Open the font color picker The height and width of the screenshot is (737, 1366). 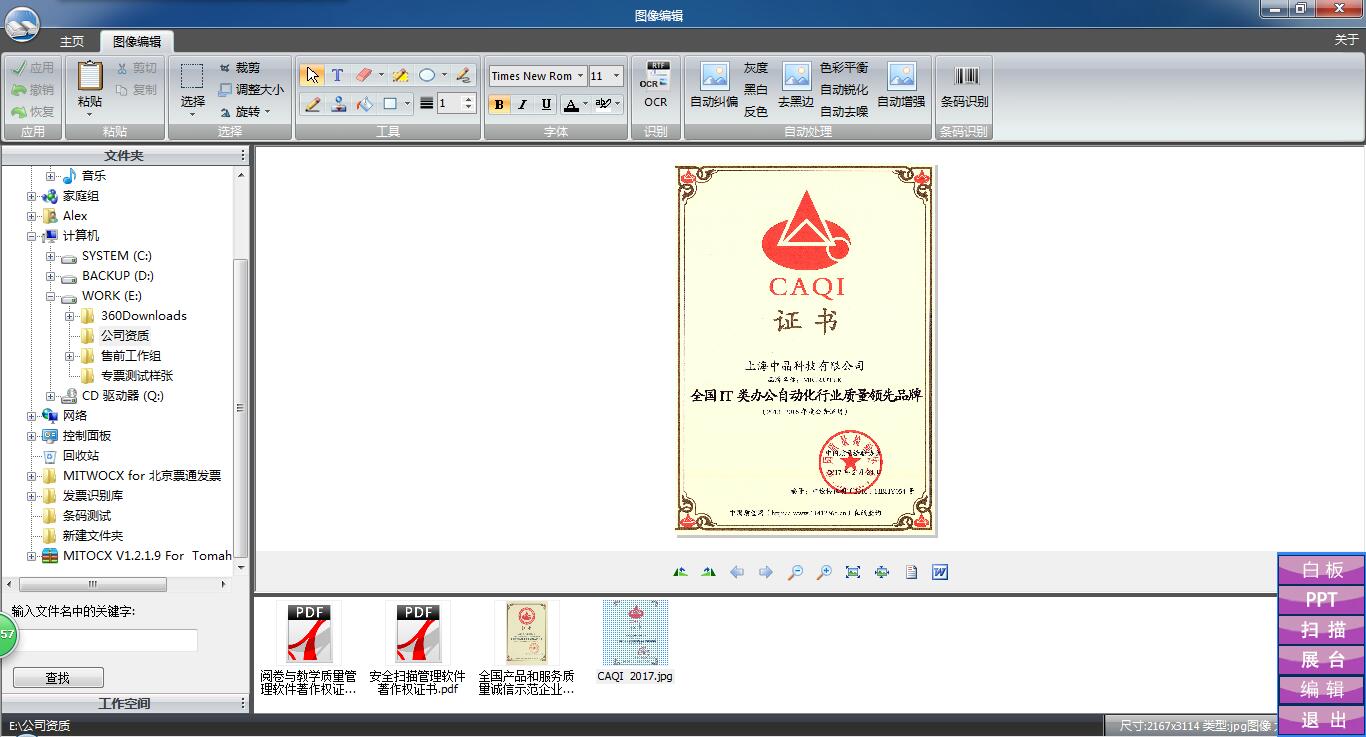(x=576, y=104)
